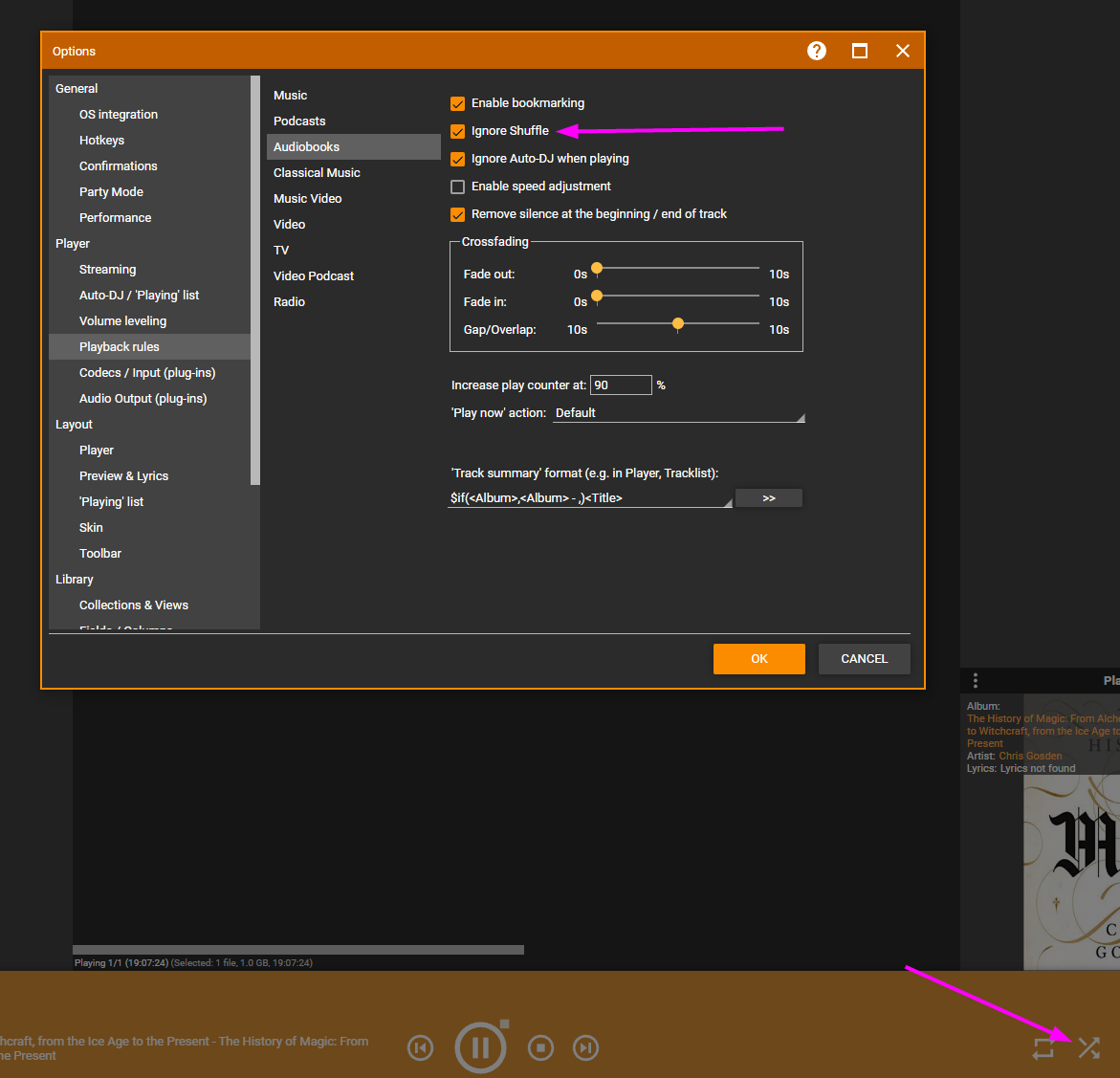
Task: Toggle the repeat icon in player bar
Action: 1043,1048
